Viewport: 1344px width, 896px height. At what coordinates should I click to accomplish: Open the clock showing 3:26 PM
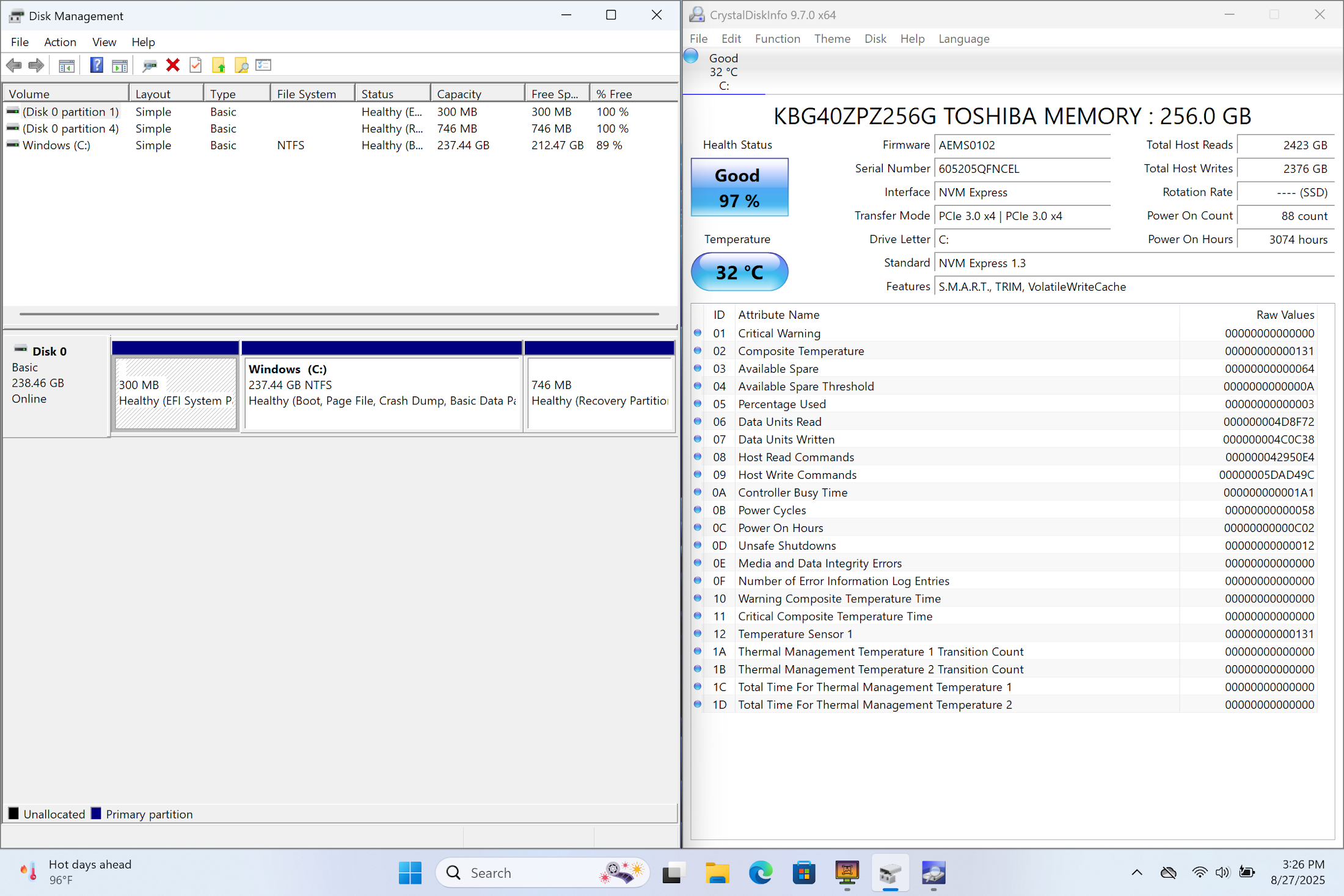point(1298,872)
